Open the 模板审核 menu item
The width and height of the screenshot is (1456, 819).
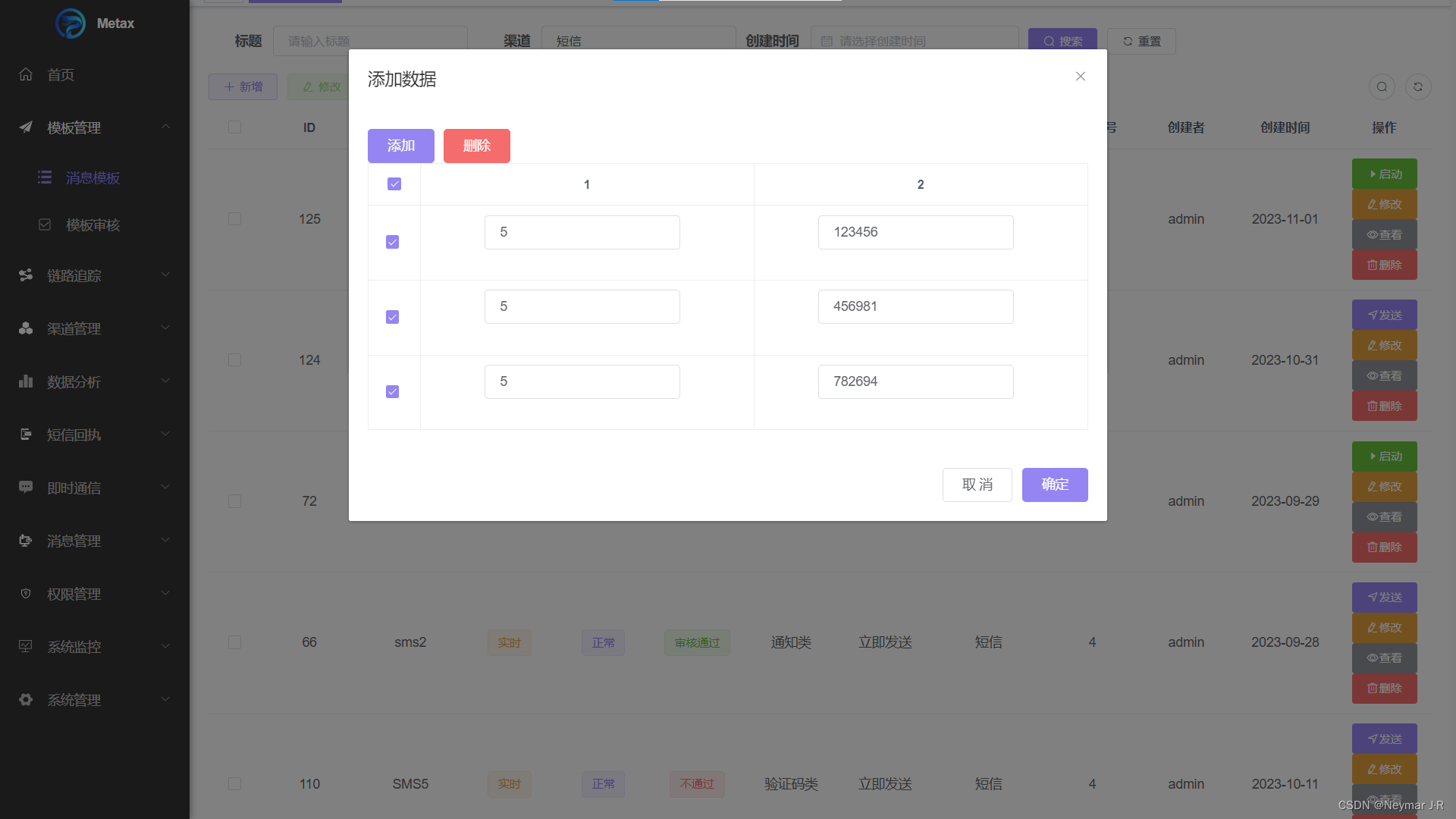point(93,225)
